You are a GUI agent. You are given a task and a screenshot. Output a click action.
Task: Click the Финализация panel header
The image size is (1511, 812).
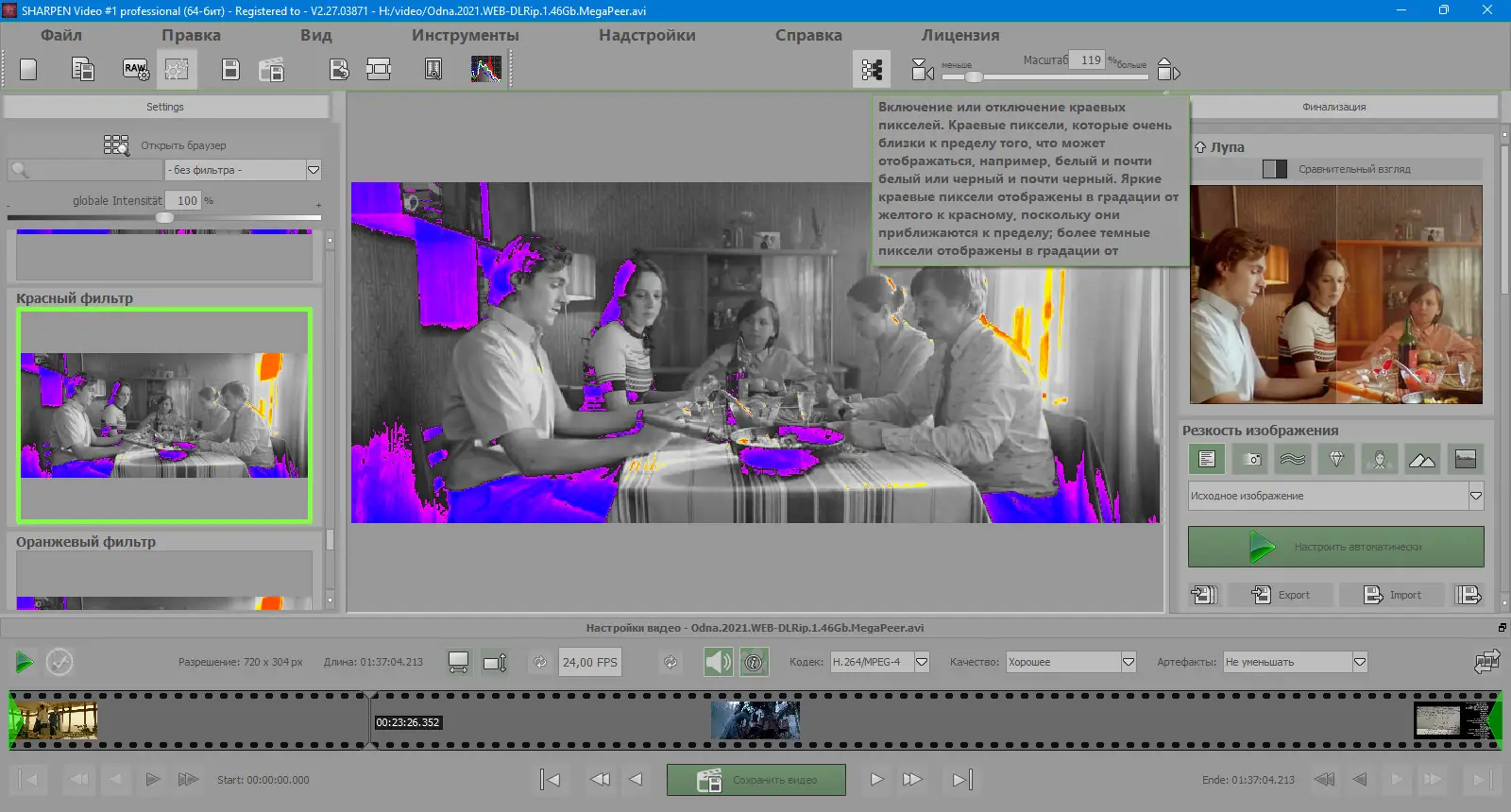pos(1333,107)
